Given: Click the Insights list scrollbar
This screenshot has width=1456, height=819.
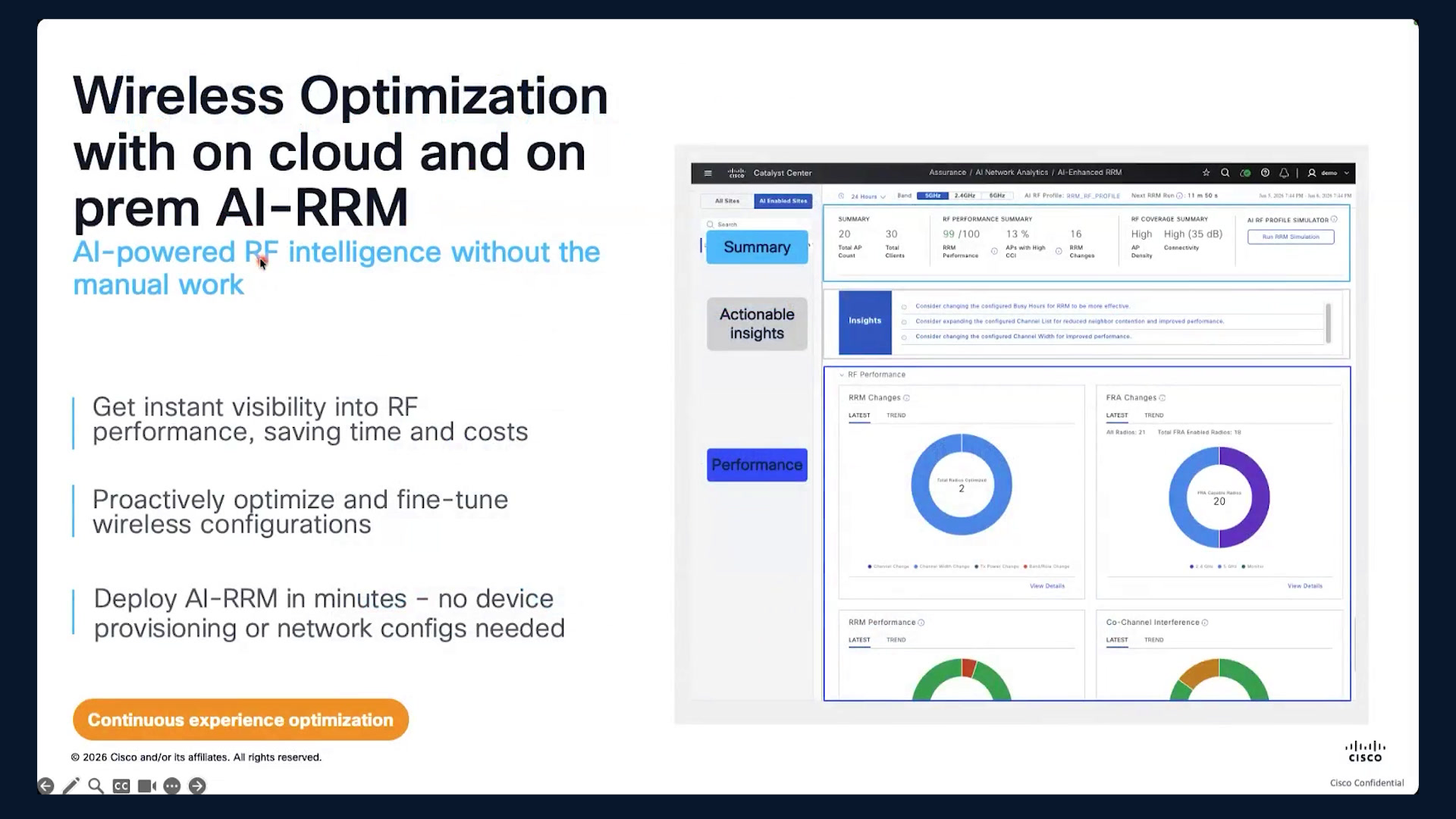Looking at the screenshot, I should click(1328, 323).
